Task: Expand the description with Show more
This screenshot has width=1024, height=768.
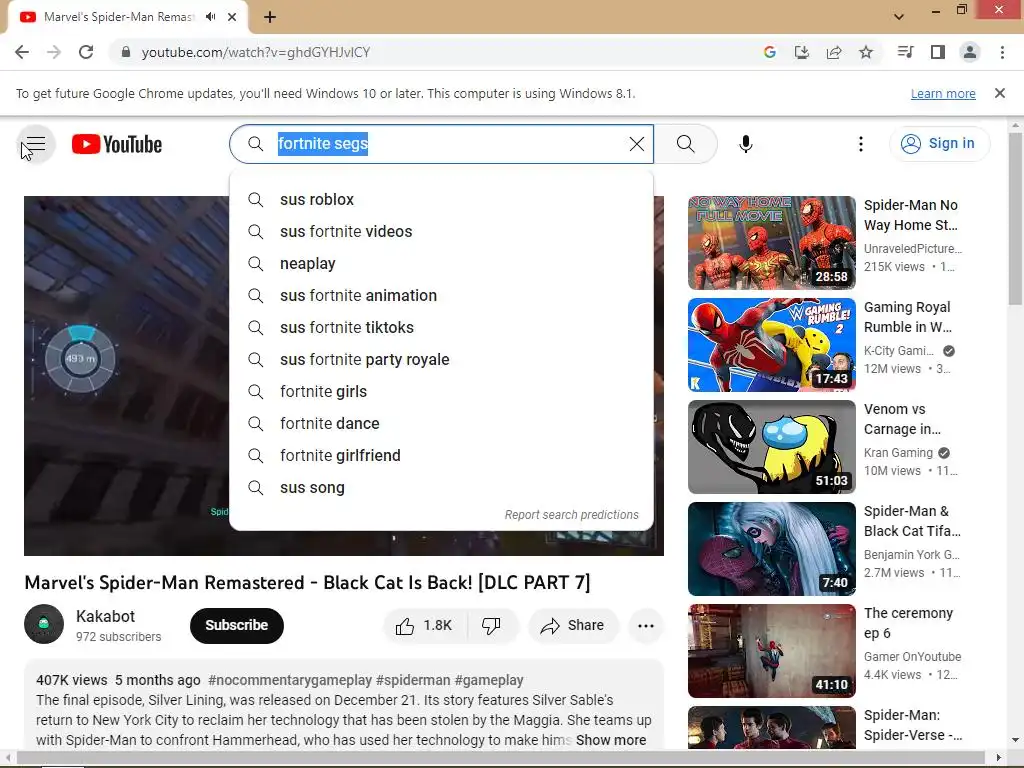Action: [611, 740]
